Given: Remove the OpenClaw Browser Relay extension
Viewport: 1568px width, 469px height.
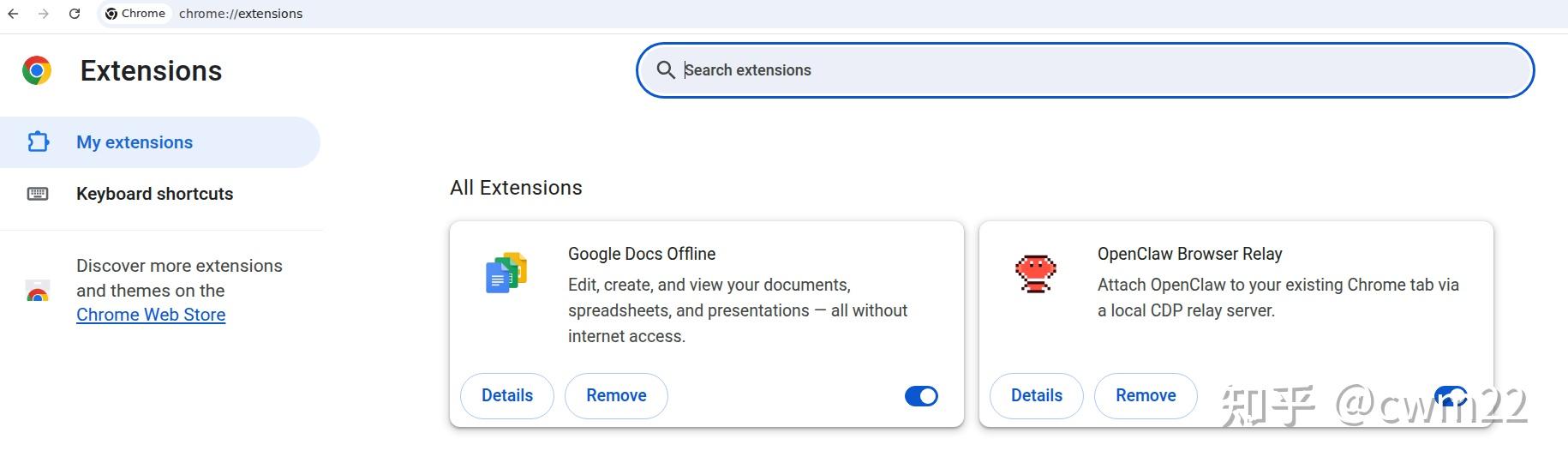Looking at the screenshot, I should pos(1146,396).
